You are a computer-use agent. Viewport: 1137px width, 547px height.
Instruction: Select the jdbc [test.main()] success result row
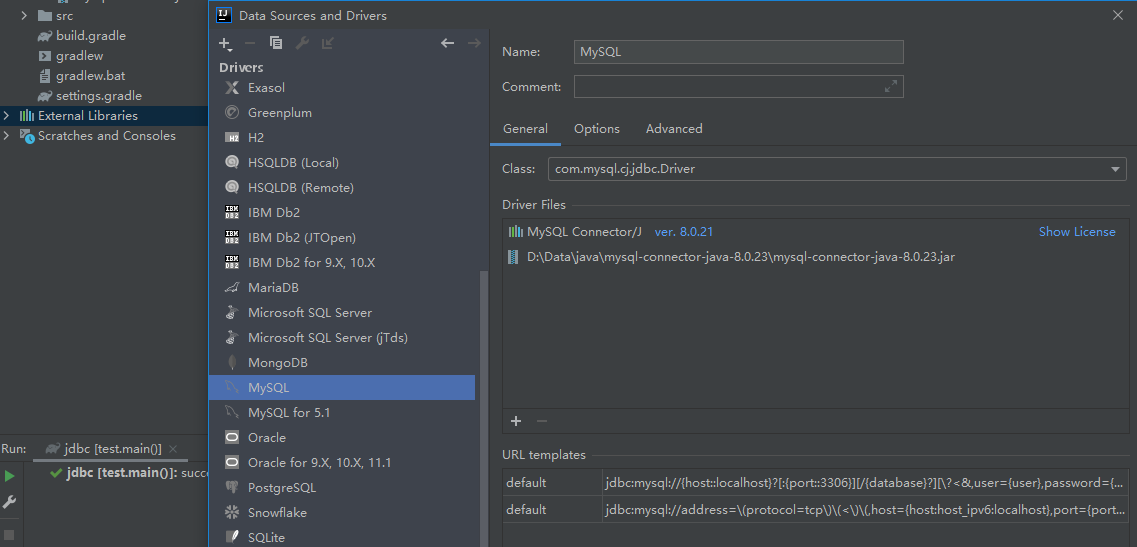[128, 474]
